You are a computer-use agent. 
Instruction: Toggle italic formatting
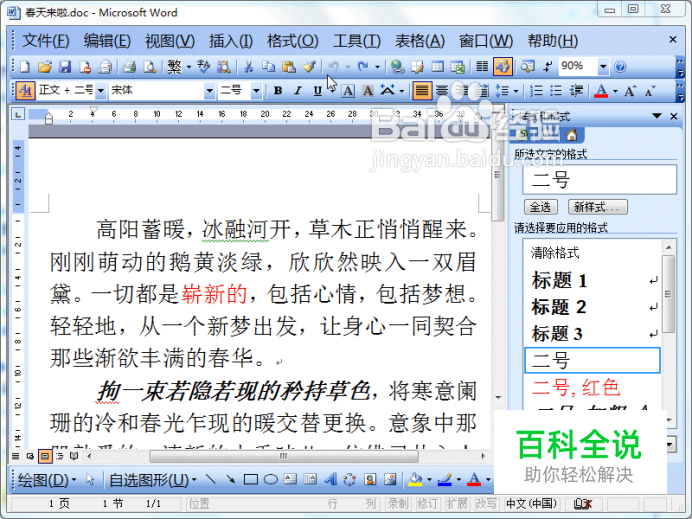pyautogui.click(x=298, y=91)
